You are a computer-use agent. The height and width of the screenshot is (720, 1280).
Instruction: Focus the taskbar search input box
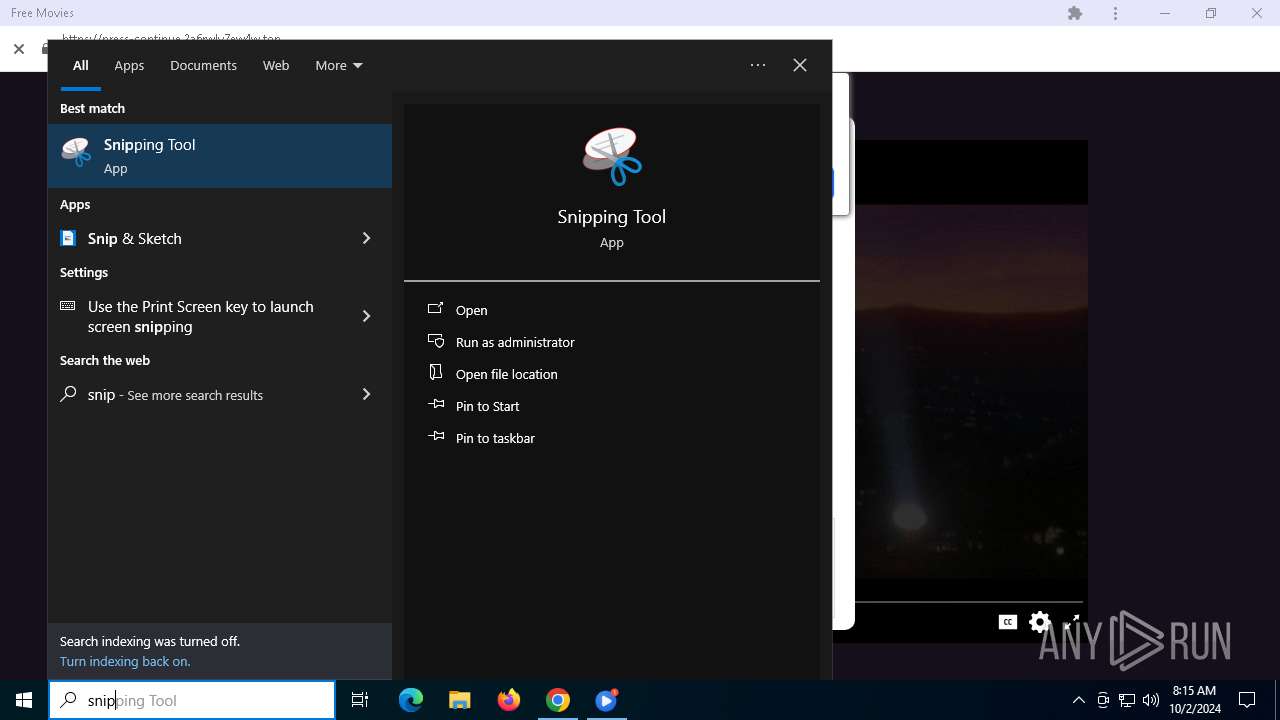pyautogui.click(x=192, y=700)
